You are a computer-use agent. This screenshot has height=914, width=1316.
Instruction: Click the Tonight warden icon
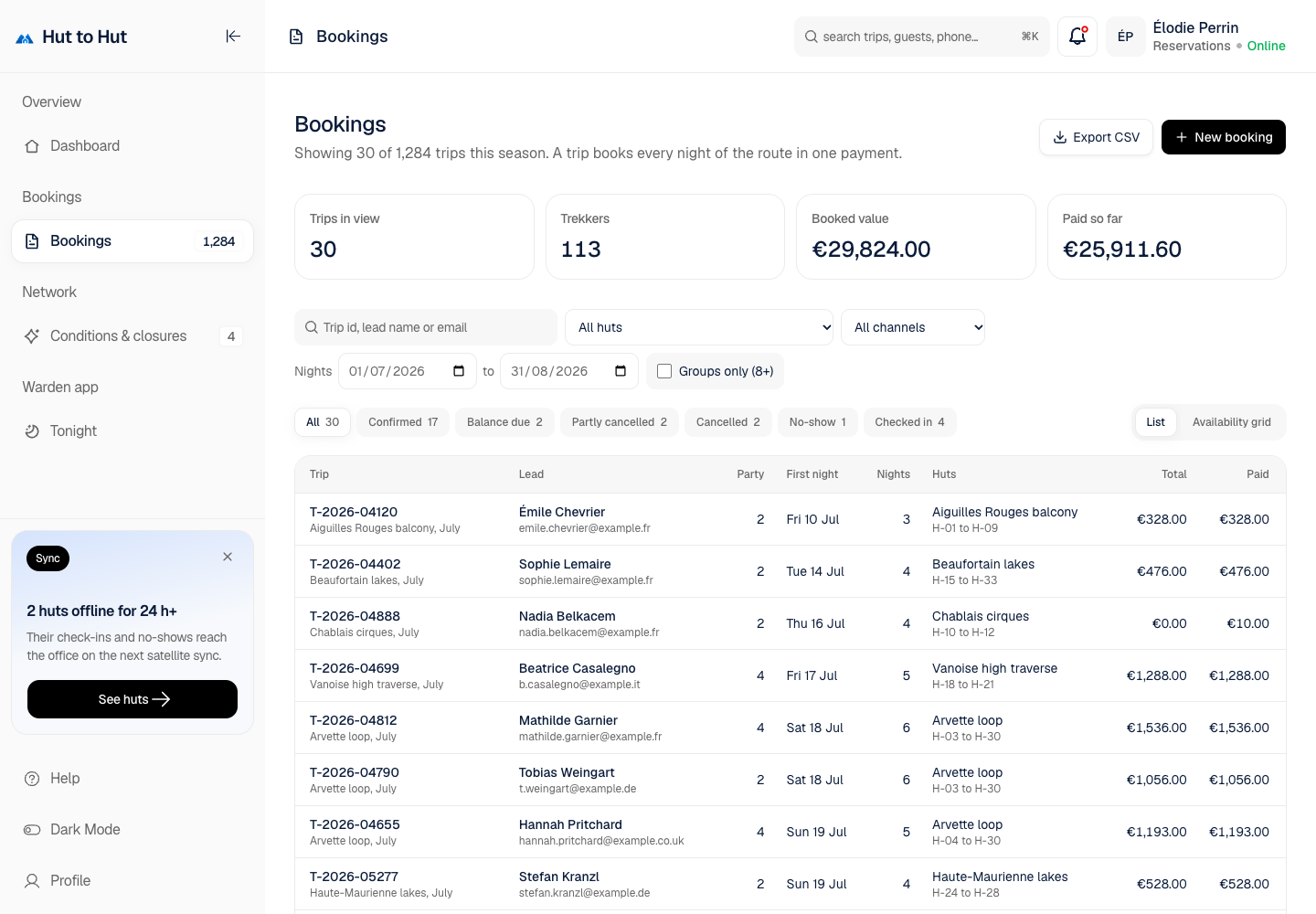coord(32,431)
